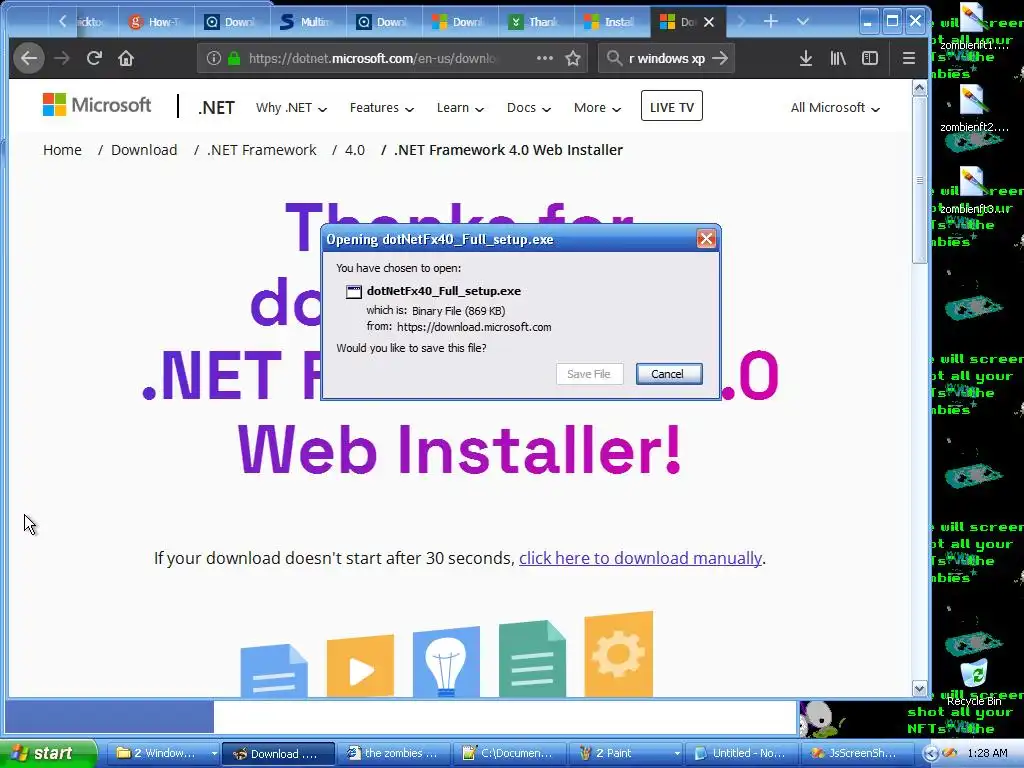Bookmark this page with star icon

(573, 58)
